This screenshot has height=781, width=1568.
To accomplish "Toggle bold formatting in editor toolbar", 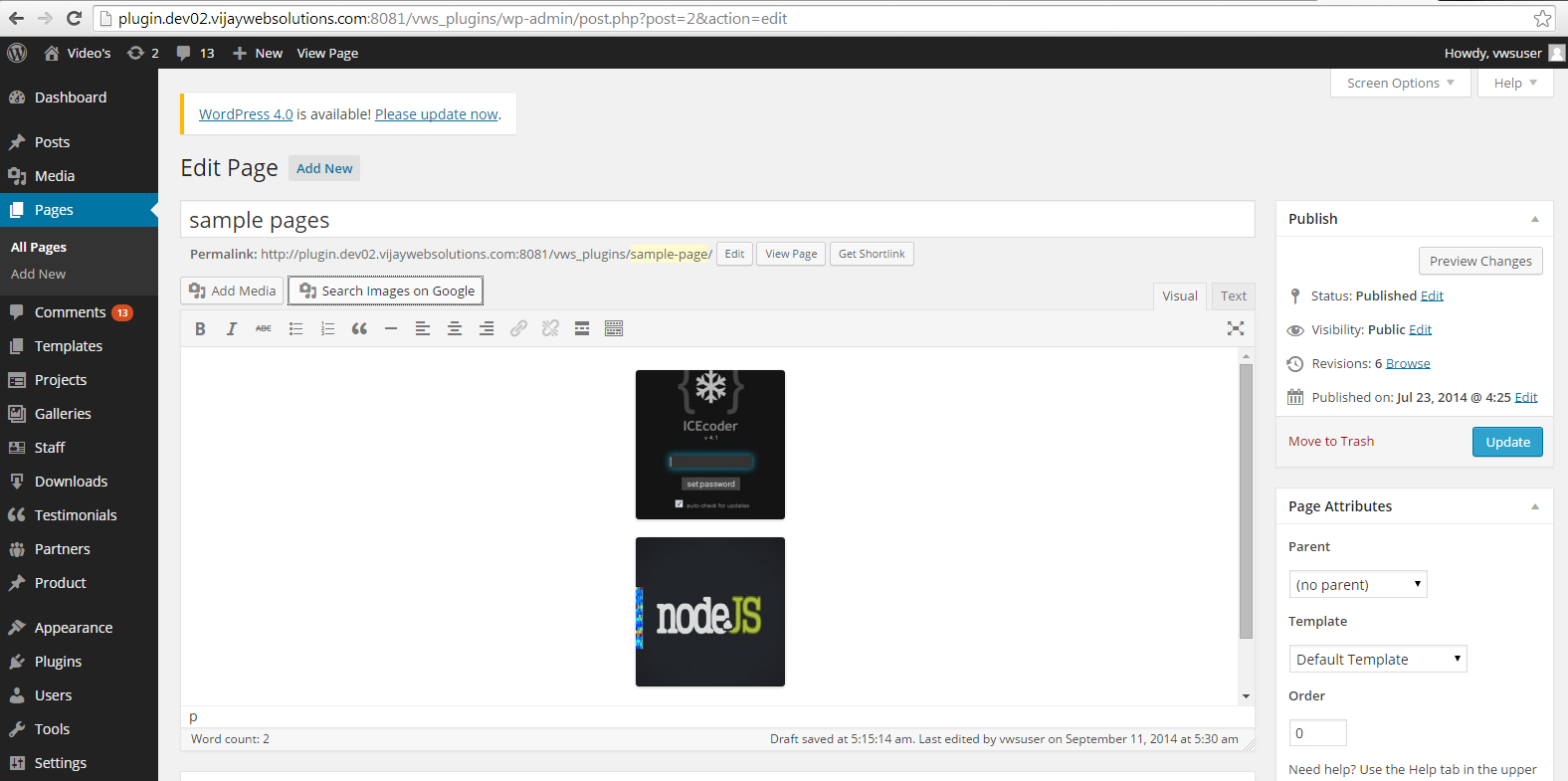I will [x=200, y=328].
